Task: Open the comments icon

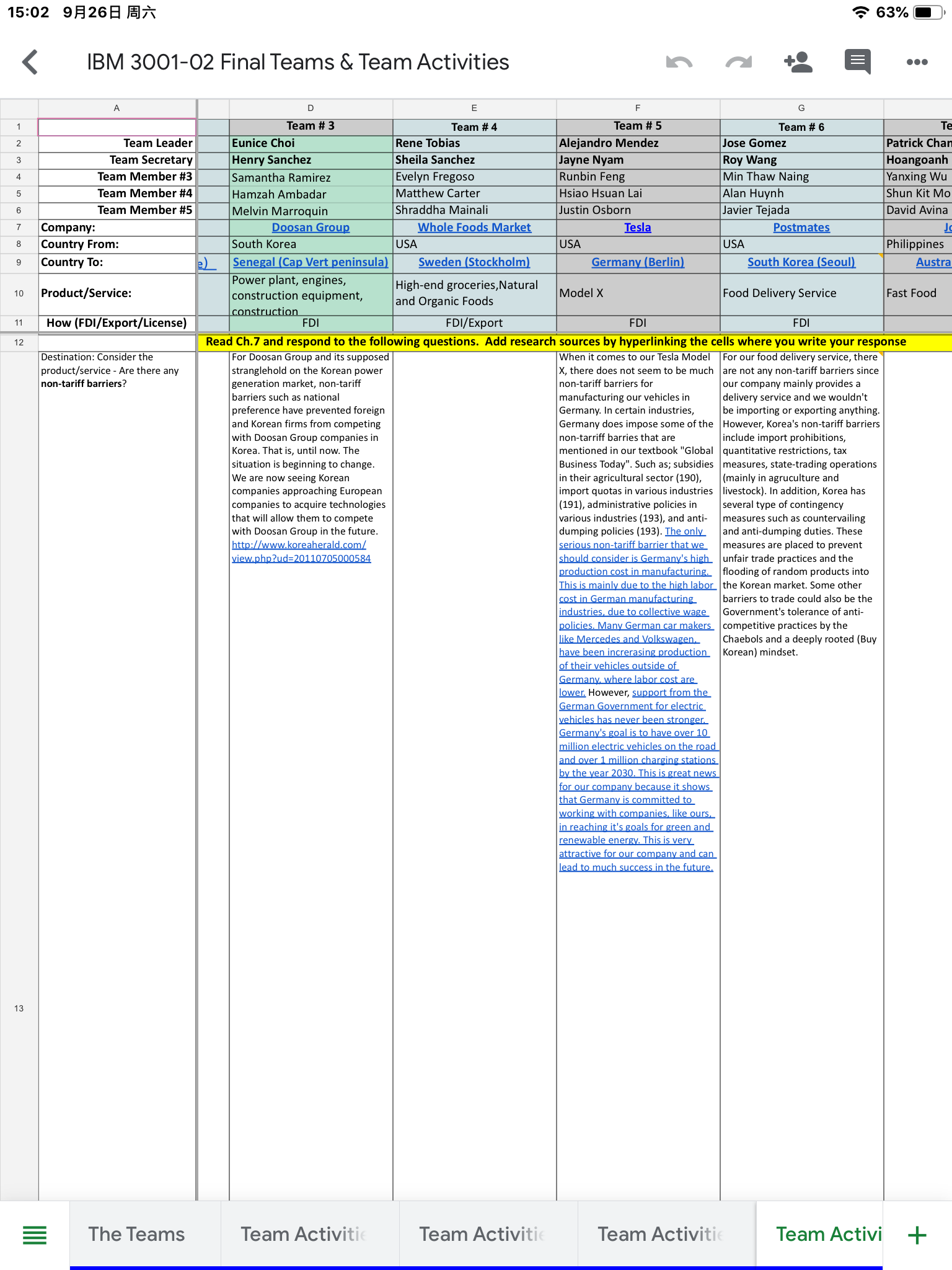Action: pos(858,62)
